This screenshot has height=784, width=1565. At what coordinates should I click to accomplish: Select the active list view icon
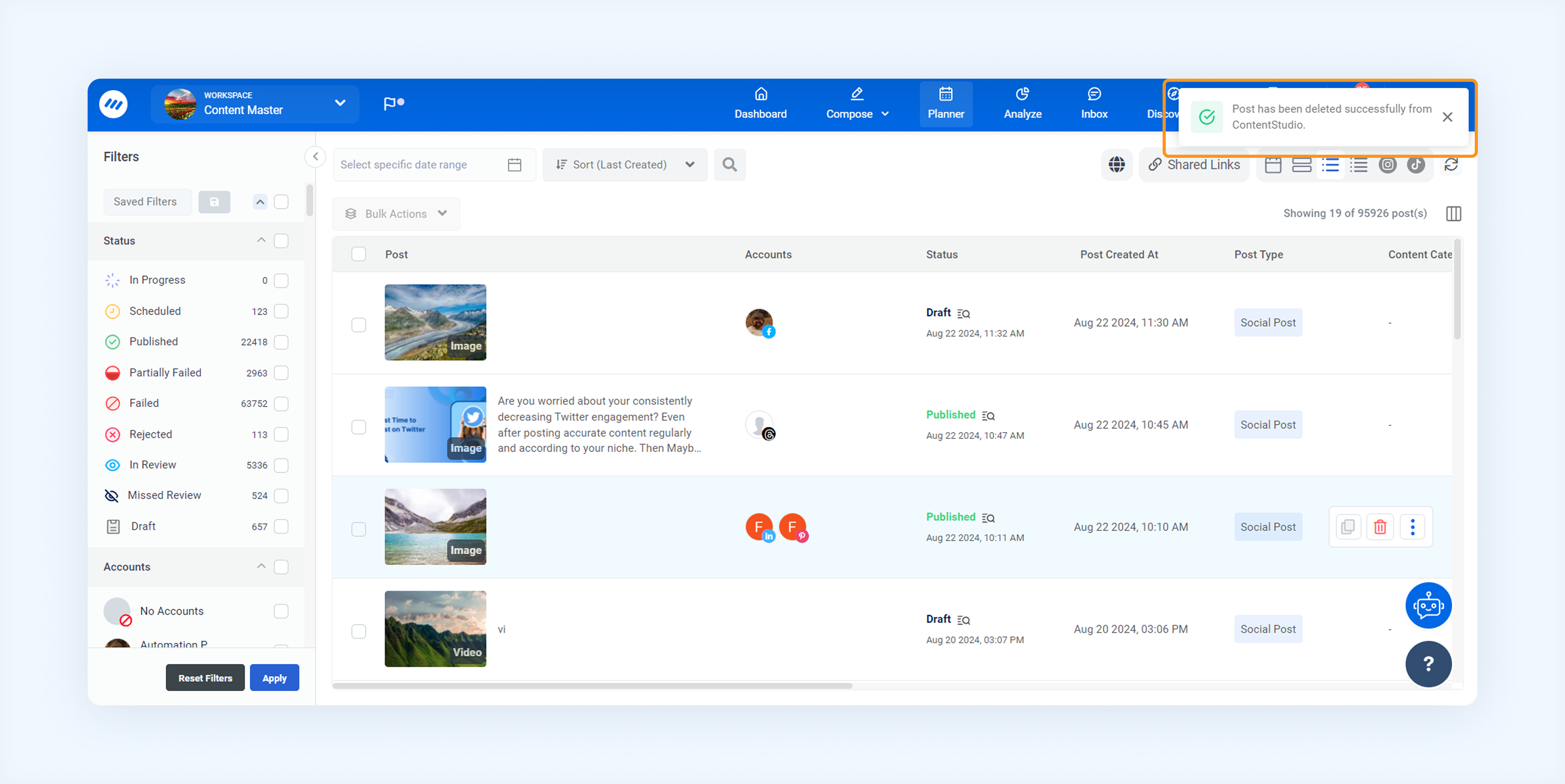(x=1330, y=165)
